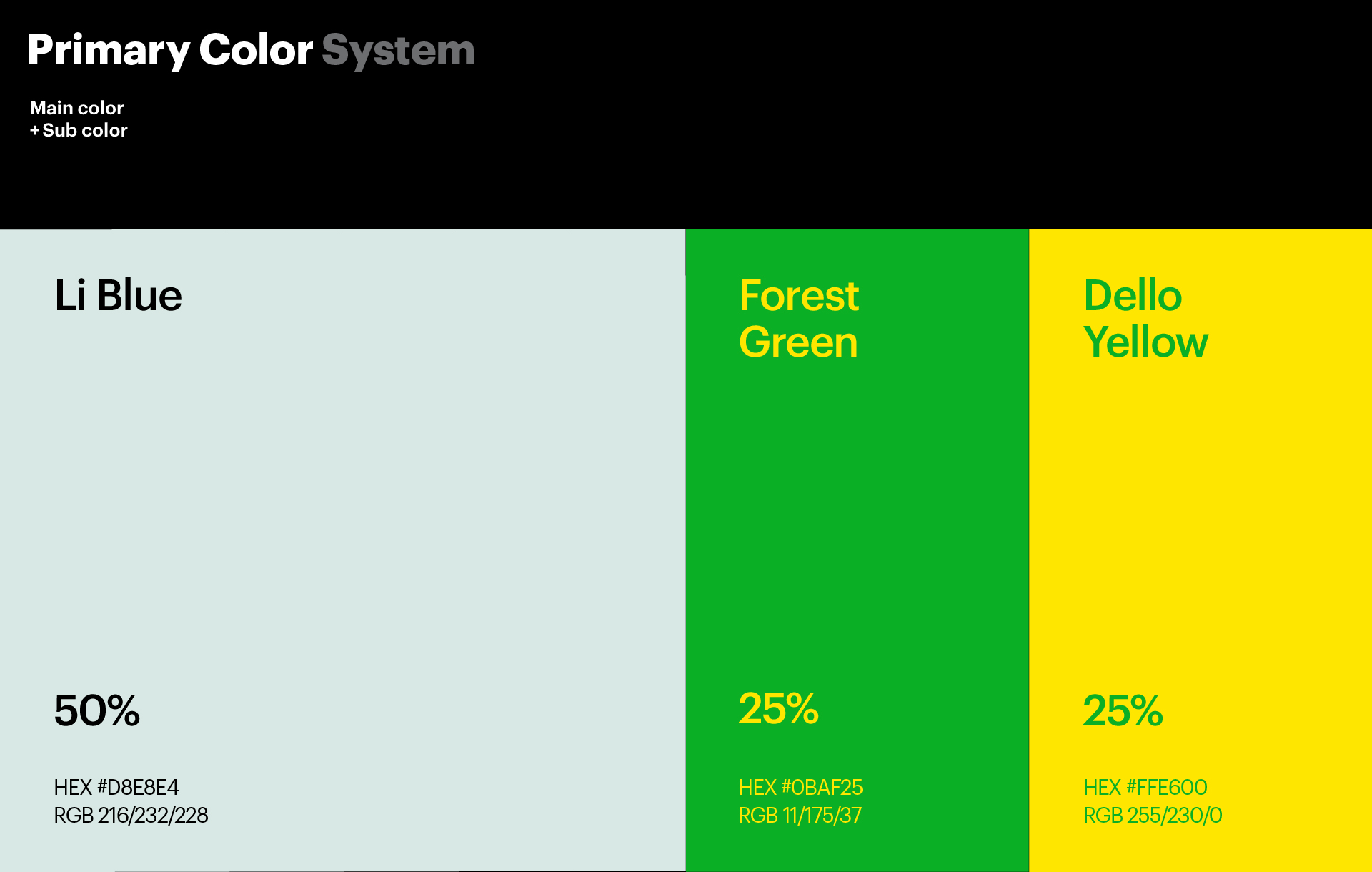The image size is (1372, 872).
Task: Click the 'RGB 11/175/37' value
Action: 800,815
